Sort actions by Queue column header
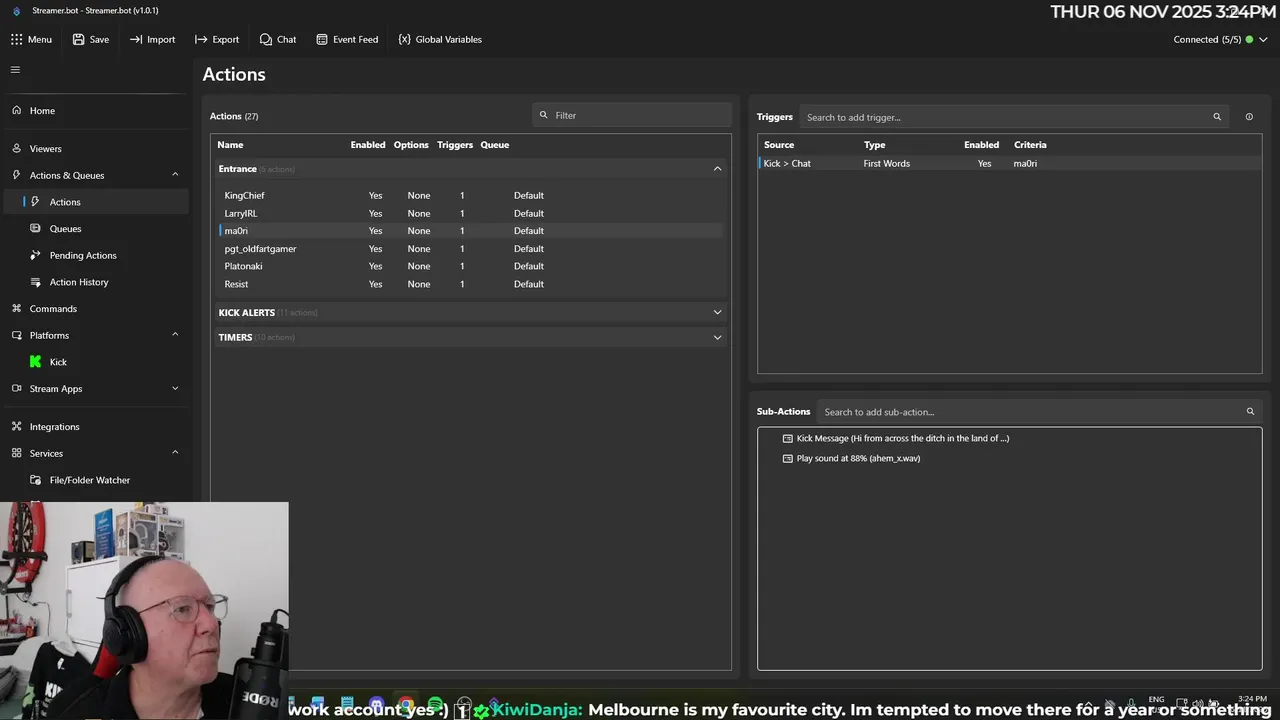 click(x=494, y=145)
